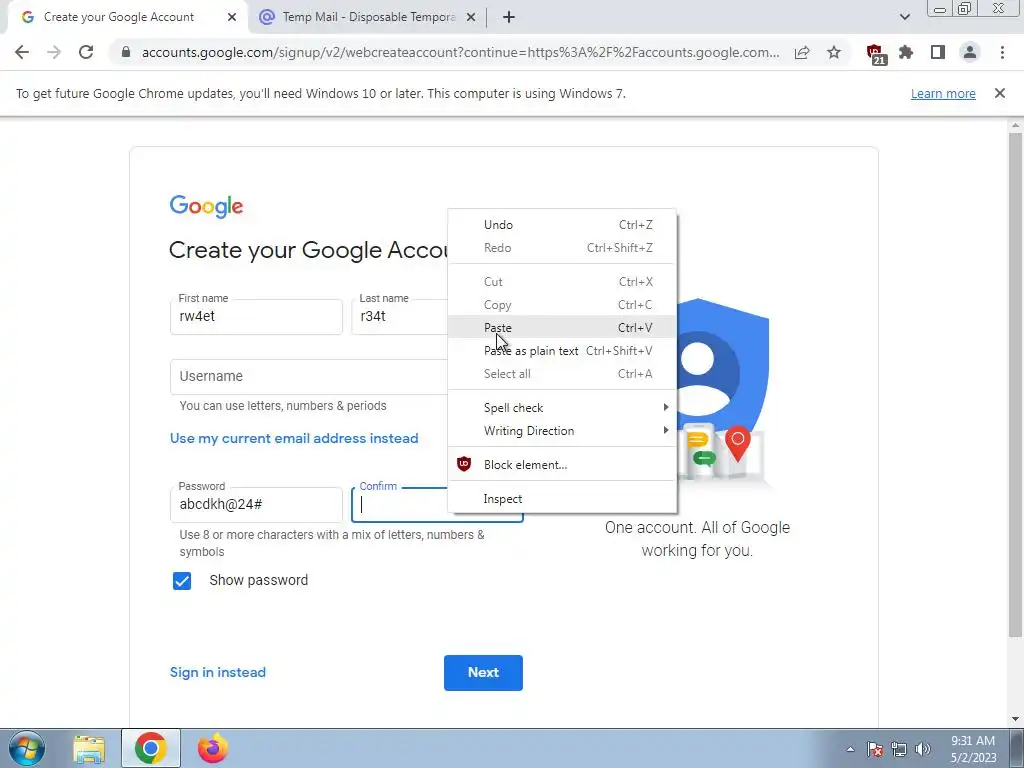1024x768 pixels.
Task: Click the Password field
Action: [256, 505]
